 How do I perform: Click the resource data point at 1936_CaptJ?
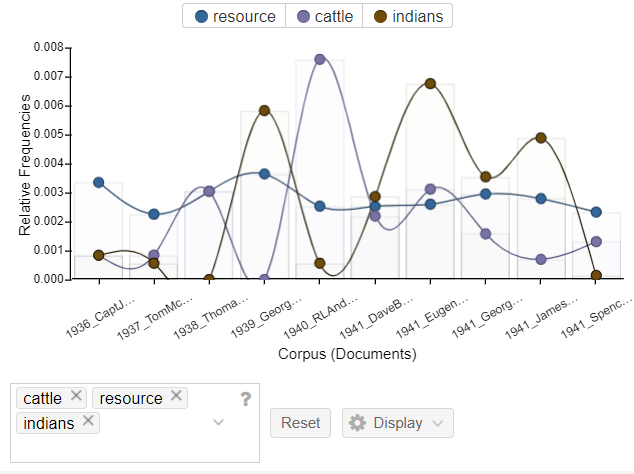98,182
